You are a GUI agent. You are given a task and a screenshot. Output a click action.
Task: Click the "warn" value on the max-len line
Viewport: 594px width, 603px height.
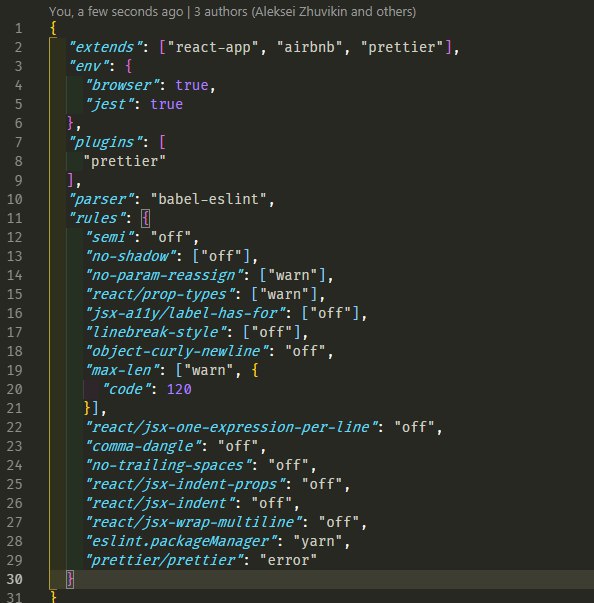pyautogui.click(x=209, y=370)
